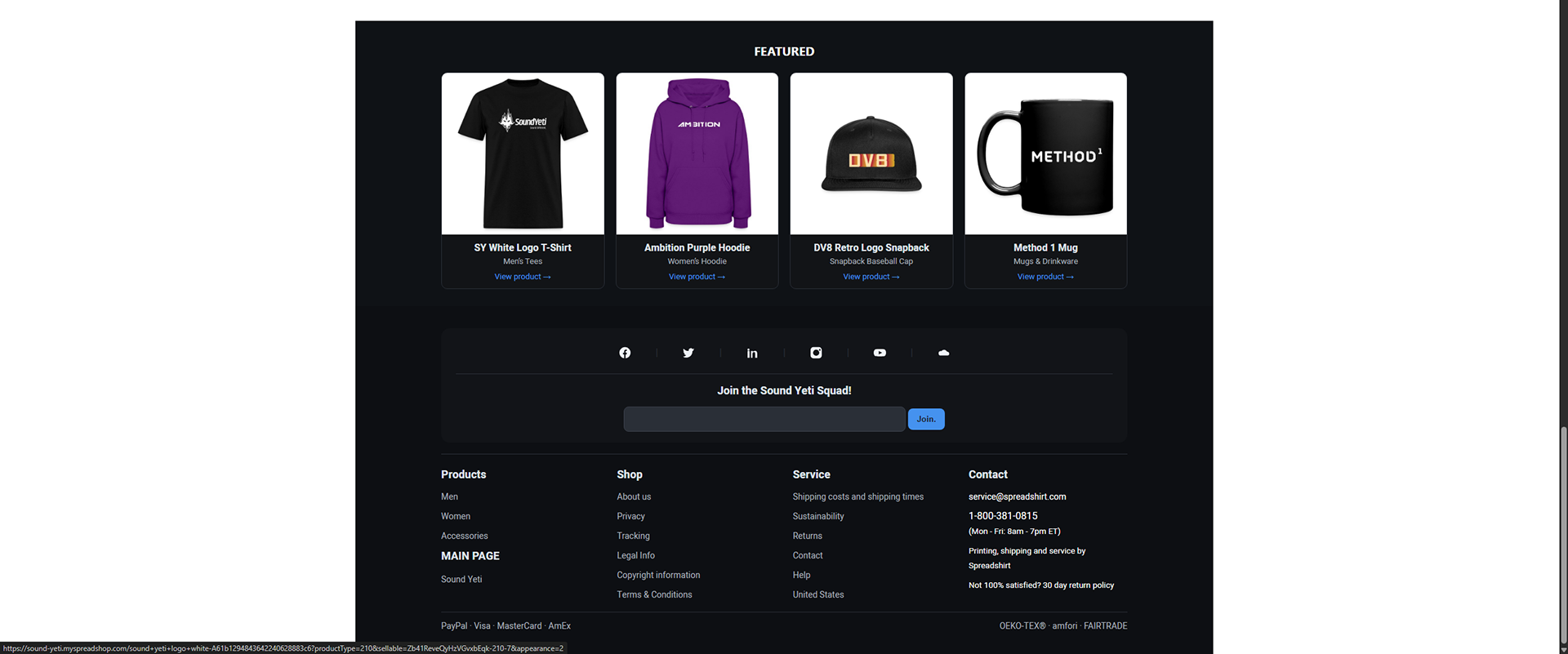Open the Twitter bird icon
Screen dimensions: 1568x654
688,353
